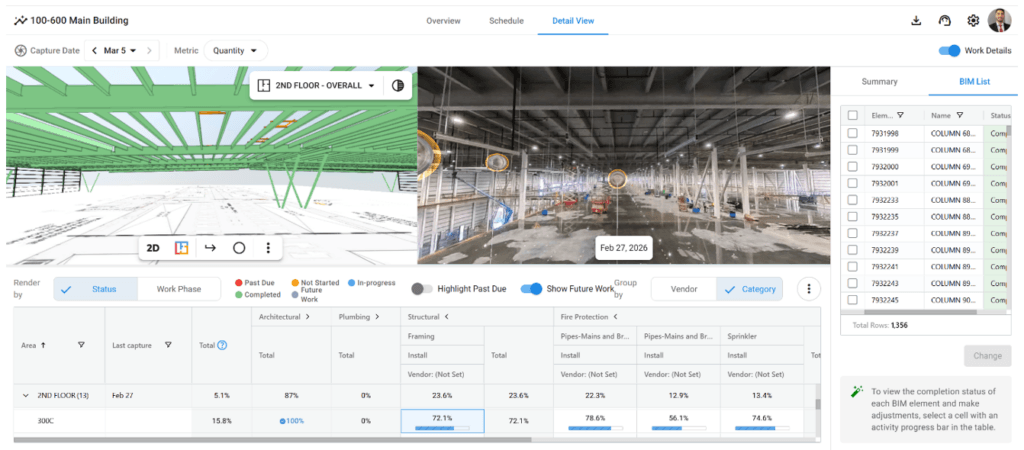Filter the Name column in BIM List
The width and height of the screenshot is (1024, 450).
pyautogui.click(x=960, y=115)
